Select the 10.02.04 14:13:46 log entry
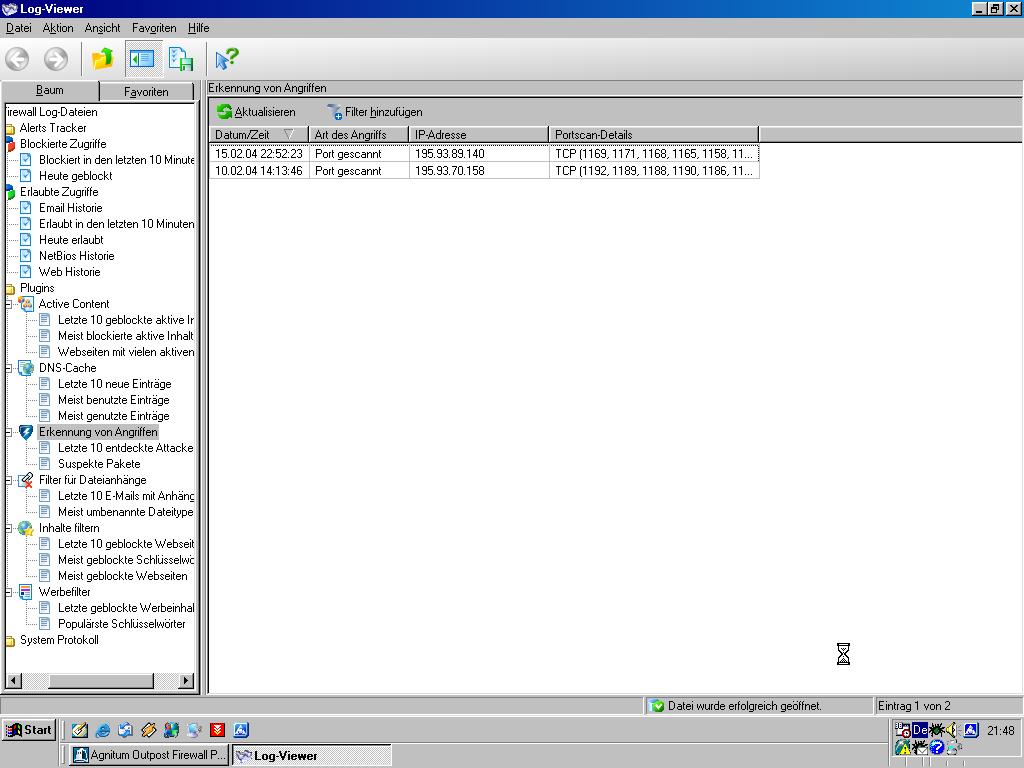The height and width of the screenshot is (768, 1024). point(484,170)
